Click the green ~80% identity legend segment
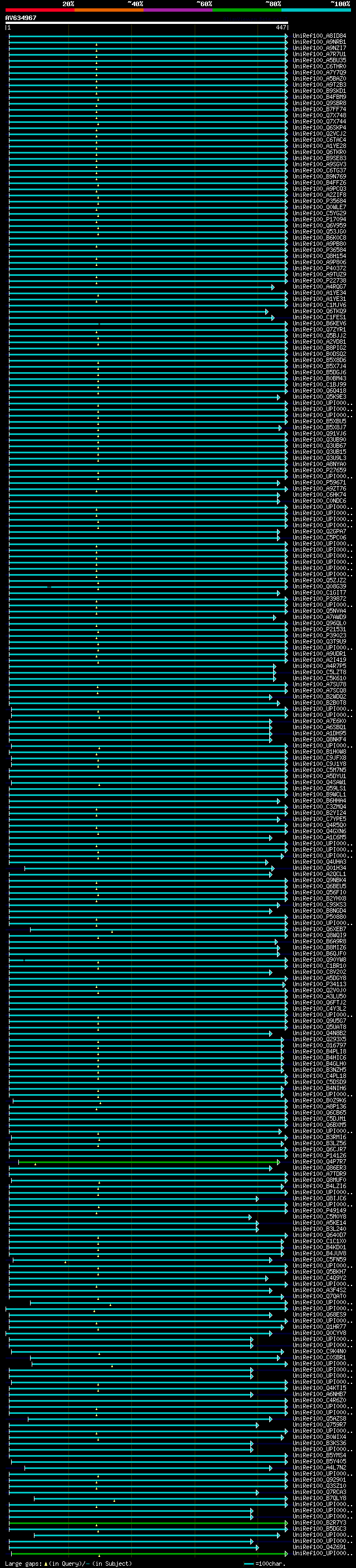The height and width of the screenshot is (1568, 356). pyautogui.click(x=247, y=10)
